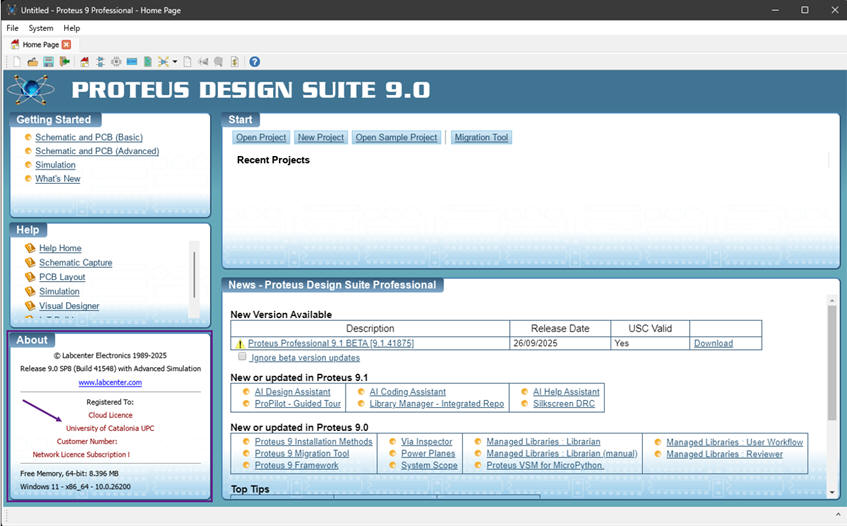Open Via Inspector link
The image size is (847, 526).
click(427, 442)
